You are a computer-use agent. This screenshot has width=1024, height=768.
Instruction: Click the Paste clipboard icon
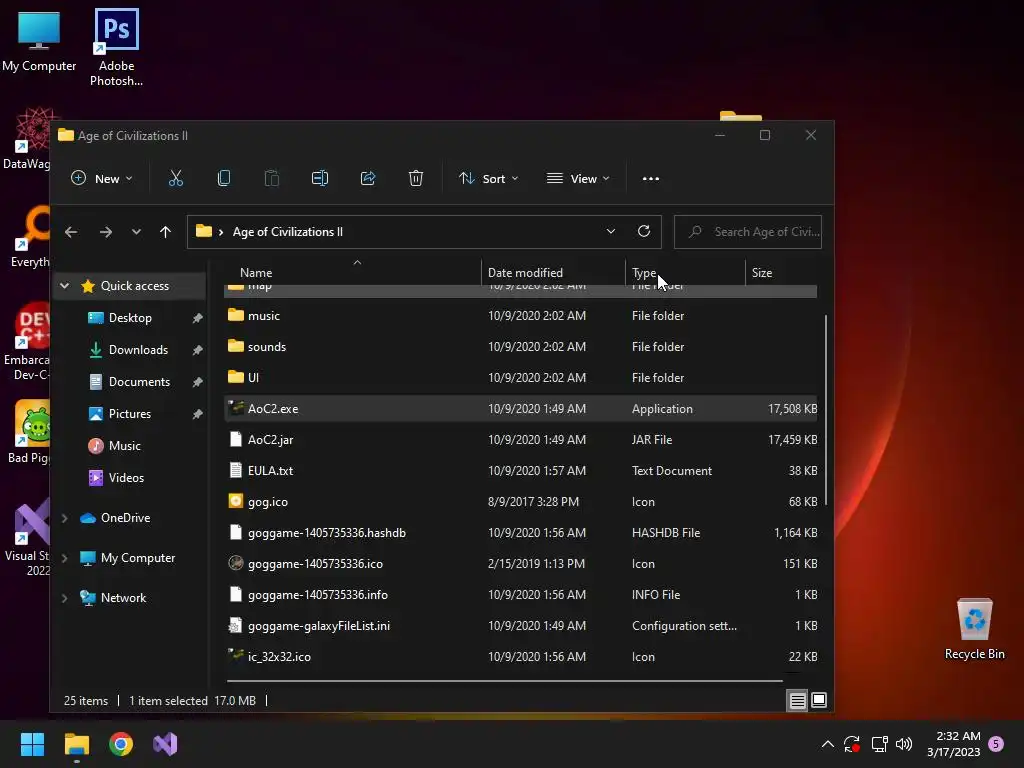tap(272, 178)
